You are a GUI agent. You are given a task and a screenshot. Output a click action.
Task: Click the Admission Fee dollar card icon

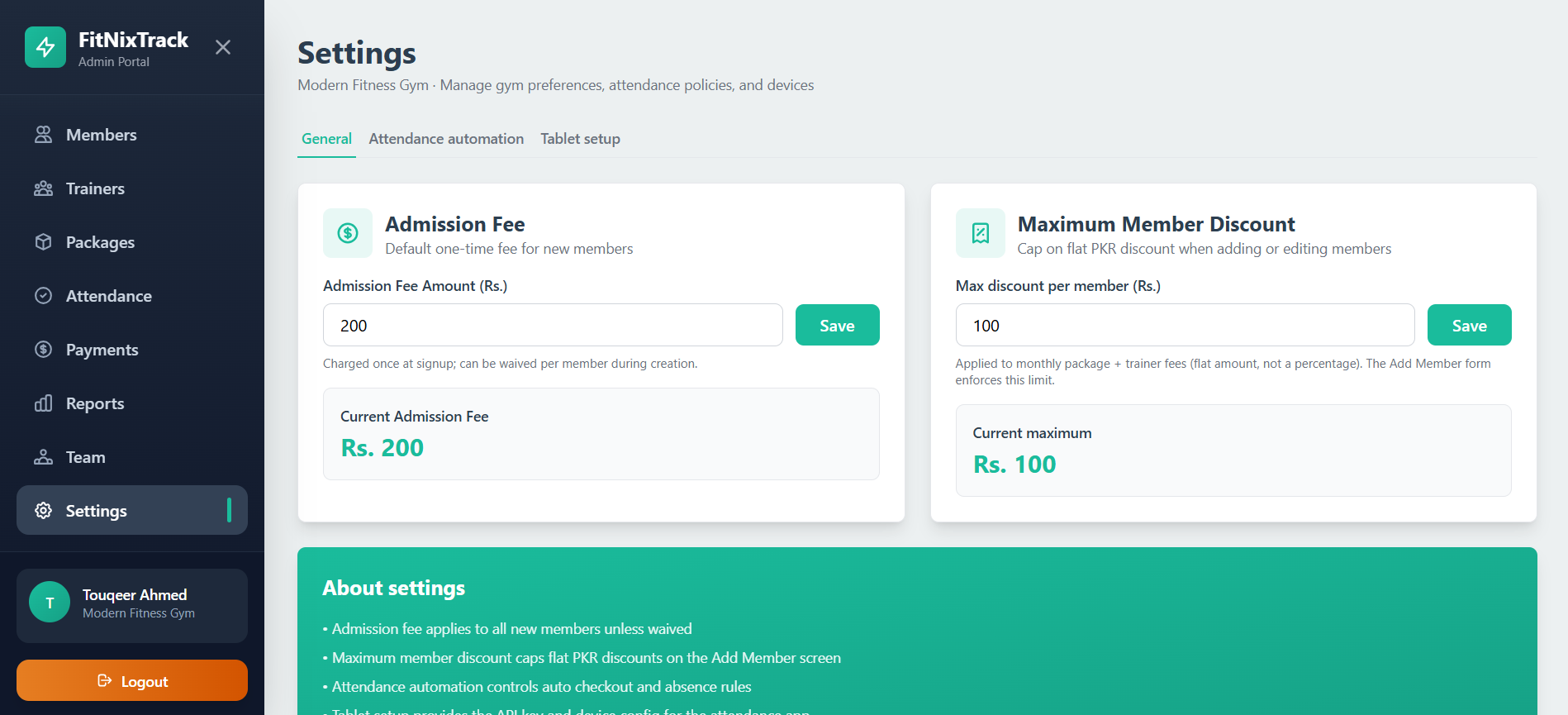[x=348, y=233]
